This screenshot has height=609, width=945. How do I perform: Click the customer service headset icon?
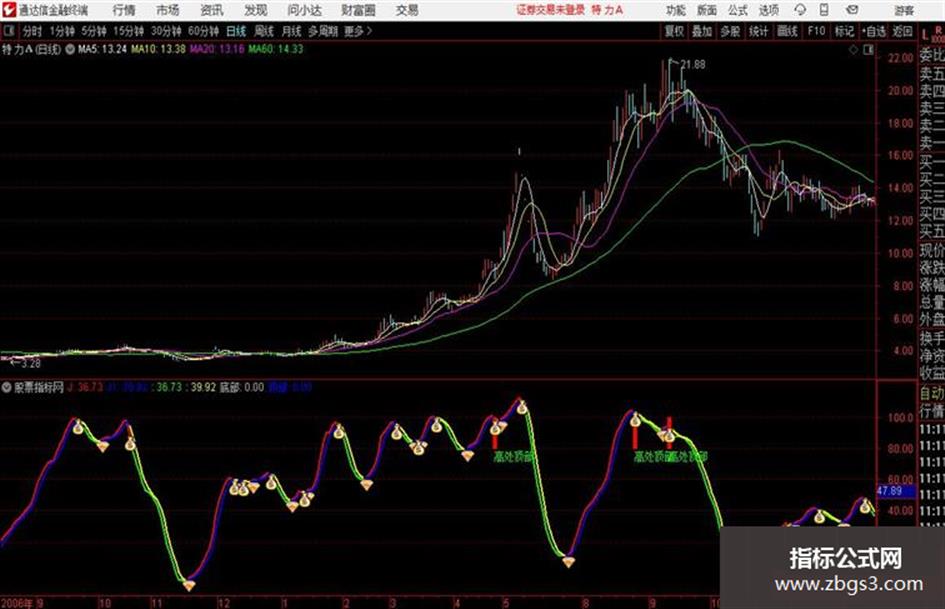point(800,10)
